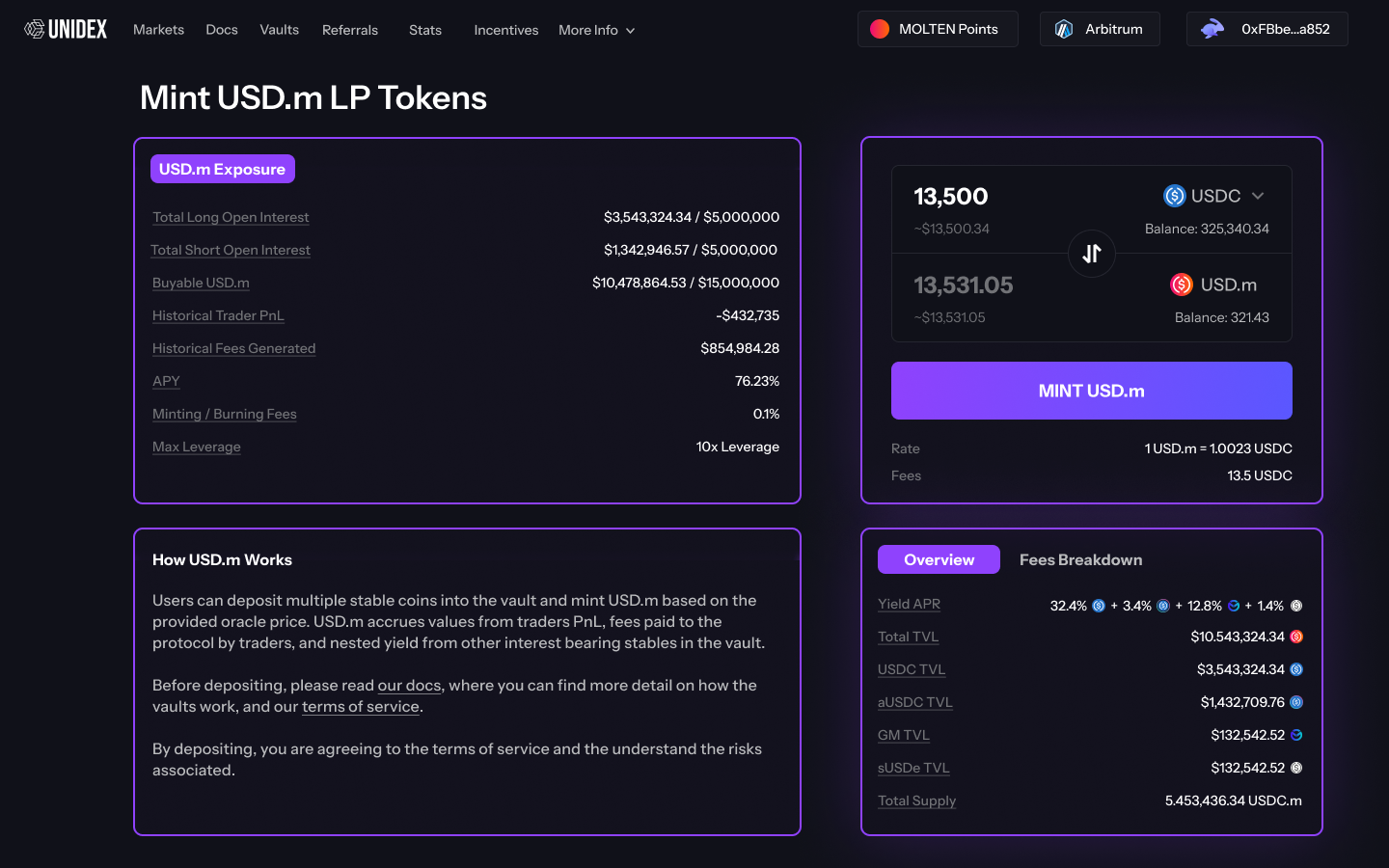Click the USDC coin icon in input
The height and width of the screenshot is (868, 1389).
[1174, 196]
